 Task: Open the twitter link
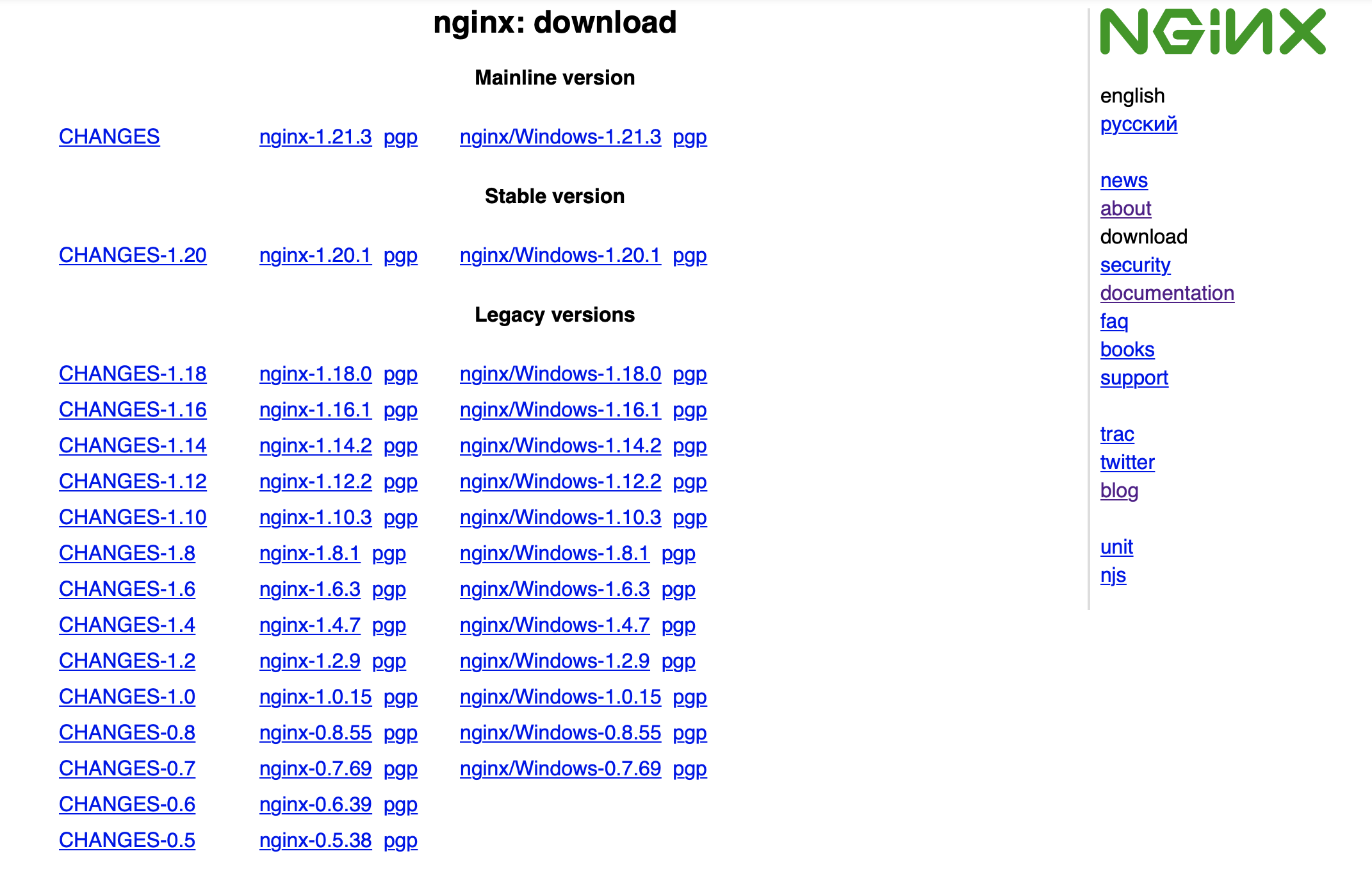1127,462
